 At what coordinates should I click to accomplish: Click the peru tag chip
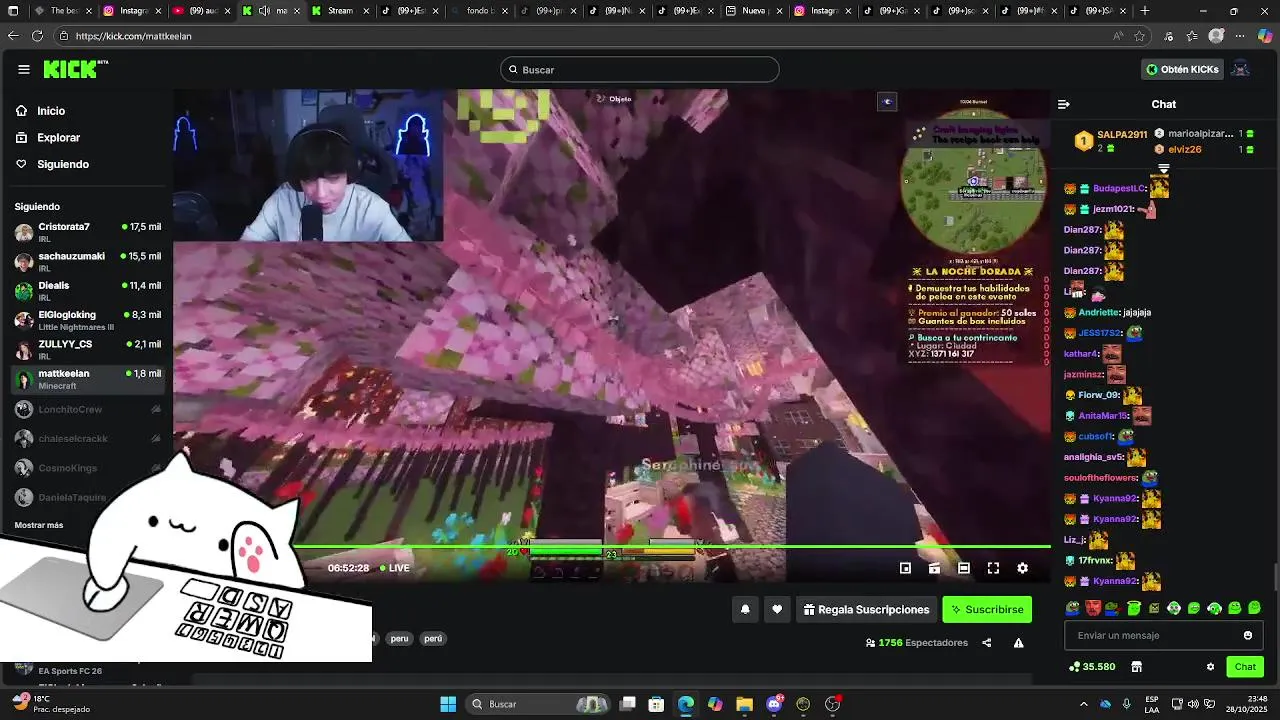click(399, 638)
